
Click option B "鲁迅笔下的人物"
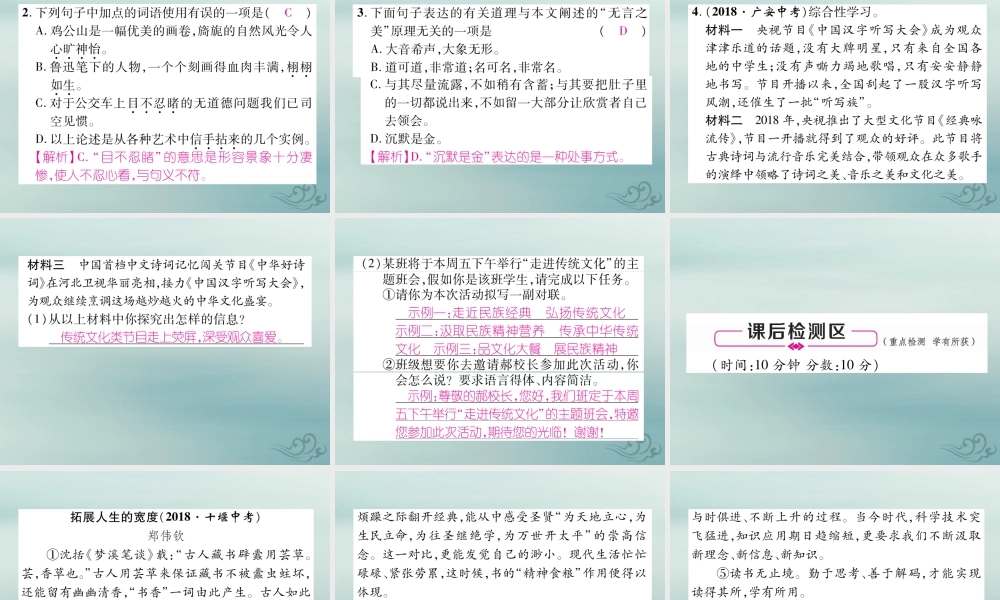tap(173, 76)
